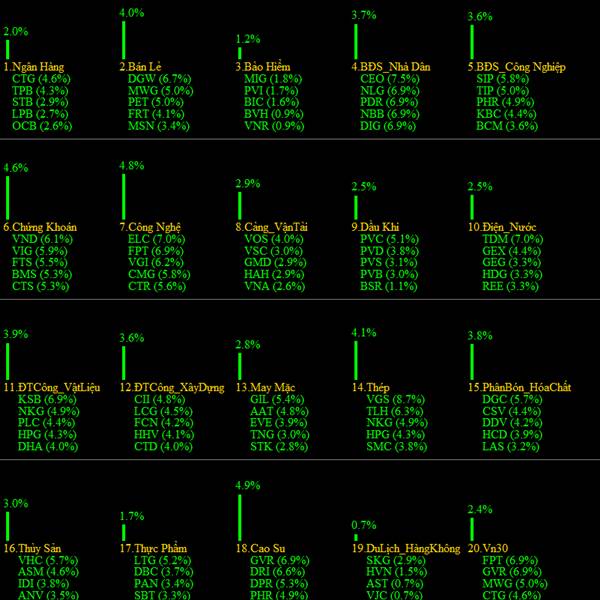The image size is (600, 600).
Task: Select the GMD (2.9%) entry
Action: 276,262
